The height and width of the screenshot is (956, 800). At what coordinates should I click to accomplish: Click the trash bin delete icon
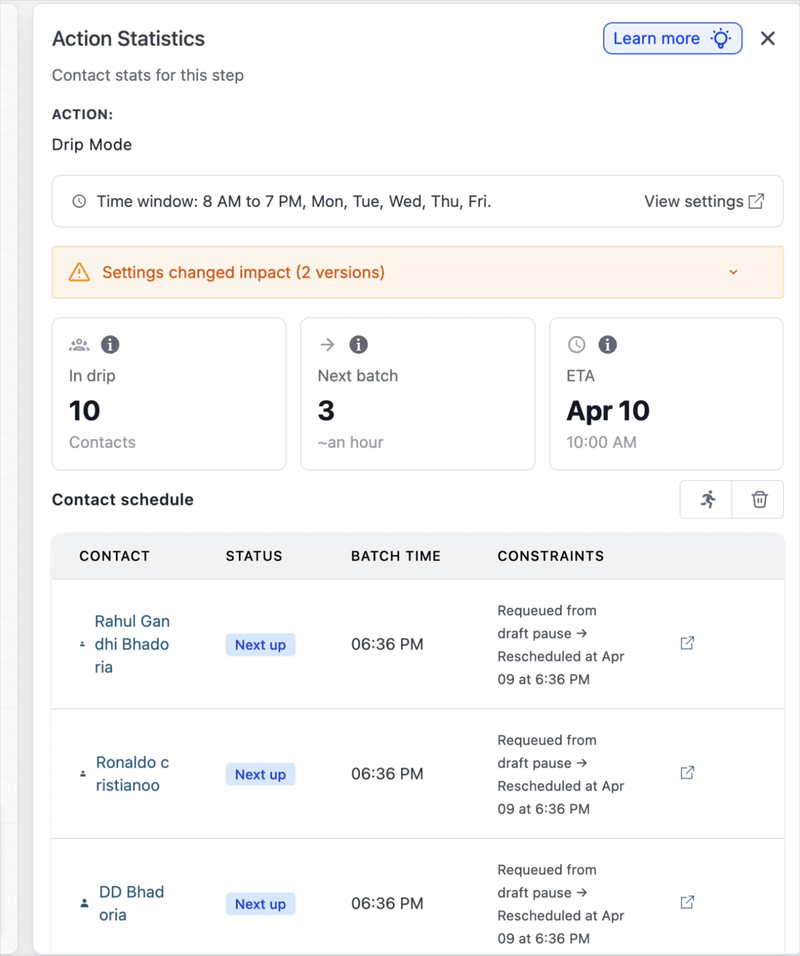[759, 500]
